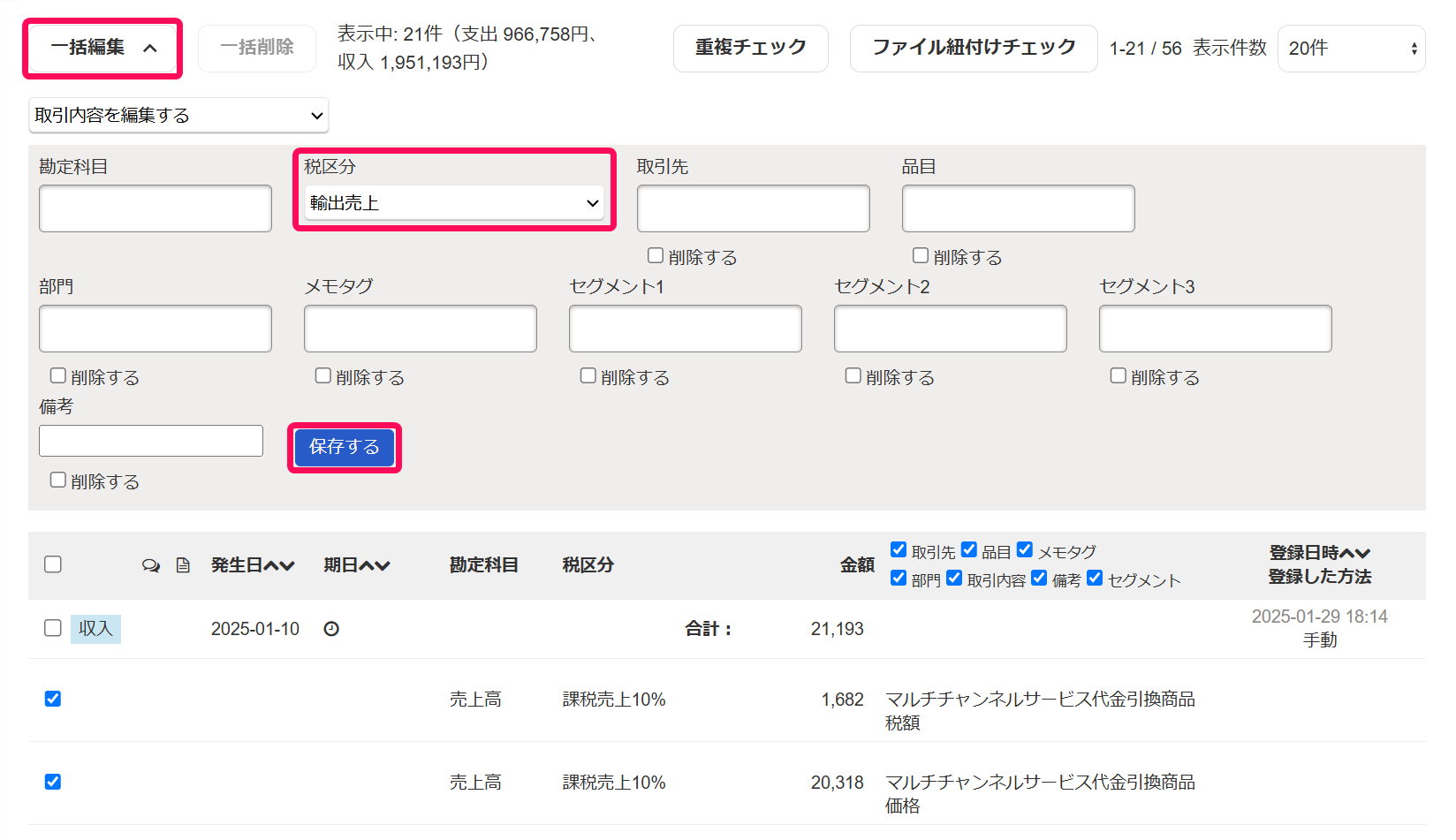Click the document file icon in table header
Viewport: 1456px width, 840px height.
click(x=183, y=565)
